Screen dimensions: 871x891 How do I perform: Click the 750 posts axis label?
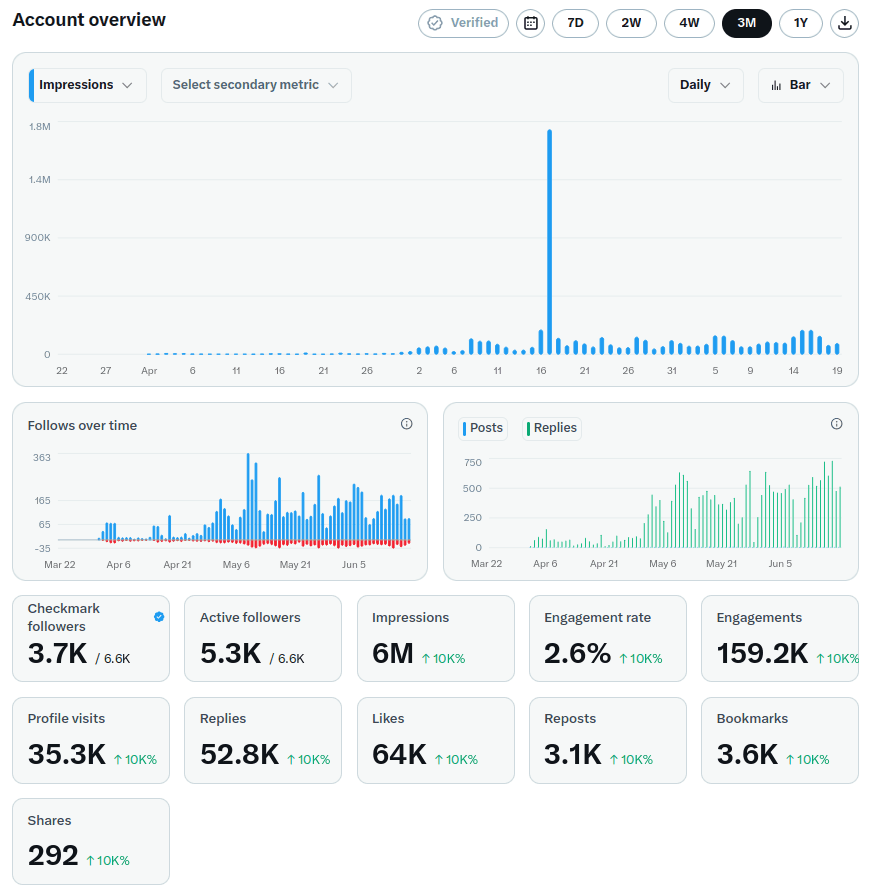click(x=473, y=463)
